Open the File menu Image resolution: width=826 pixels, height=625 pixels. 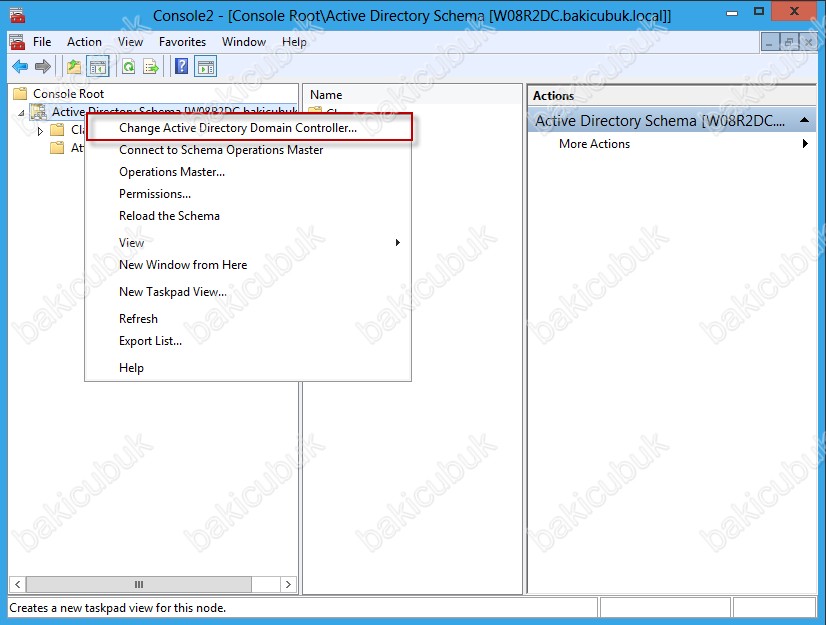pos(42,42)
